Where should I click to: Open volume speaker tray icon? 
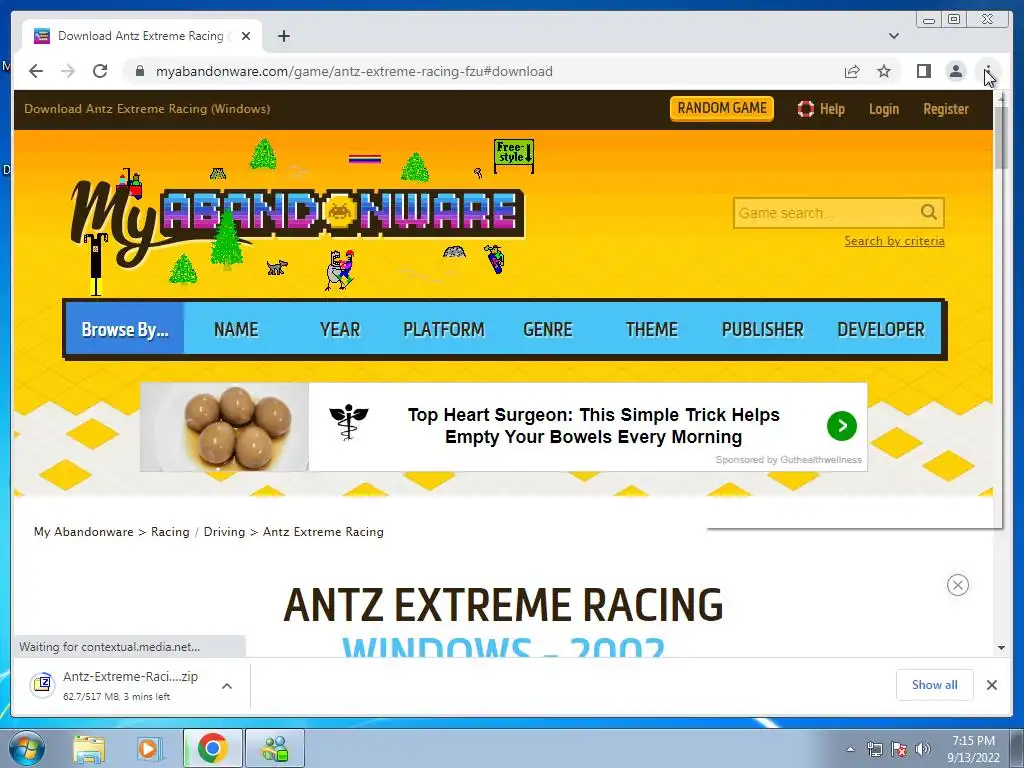click(x=922, y=749)
